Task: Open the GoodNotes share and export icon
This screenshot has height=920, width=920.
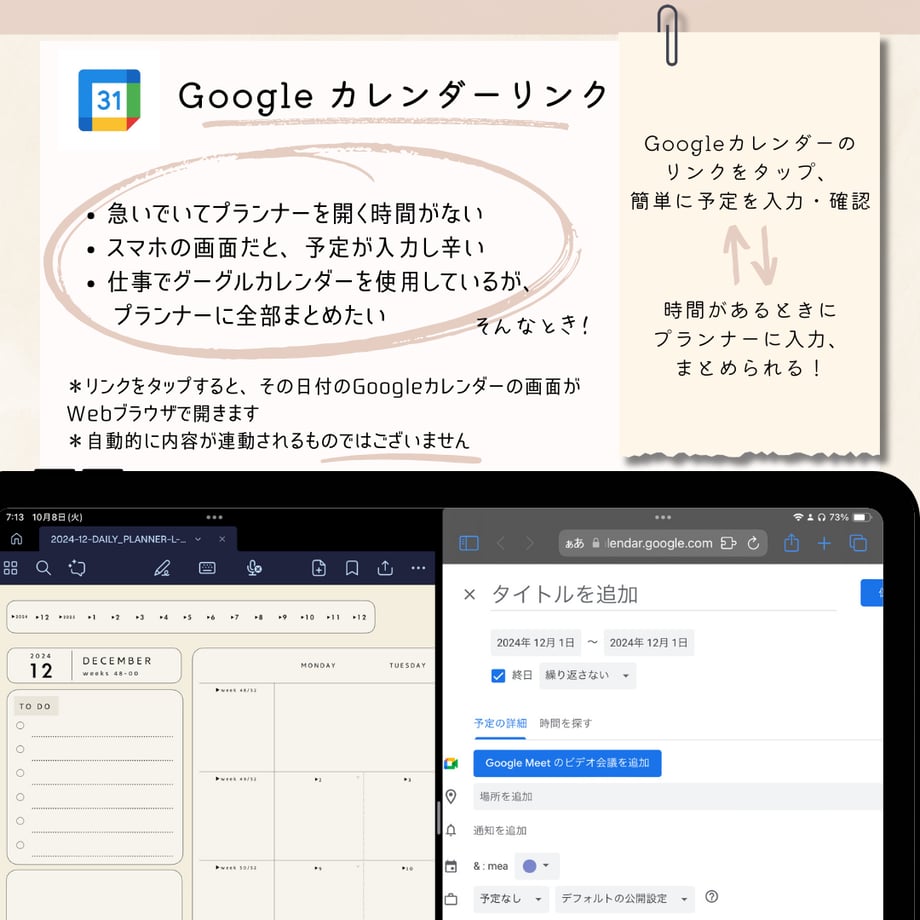Action: pyautogui.click(x=385, y=567)
